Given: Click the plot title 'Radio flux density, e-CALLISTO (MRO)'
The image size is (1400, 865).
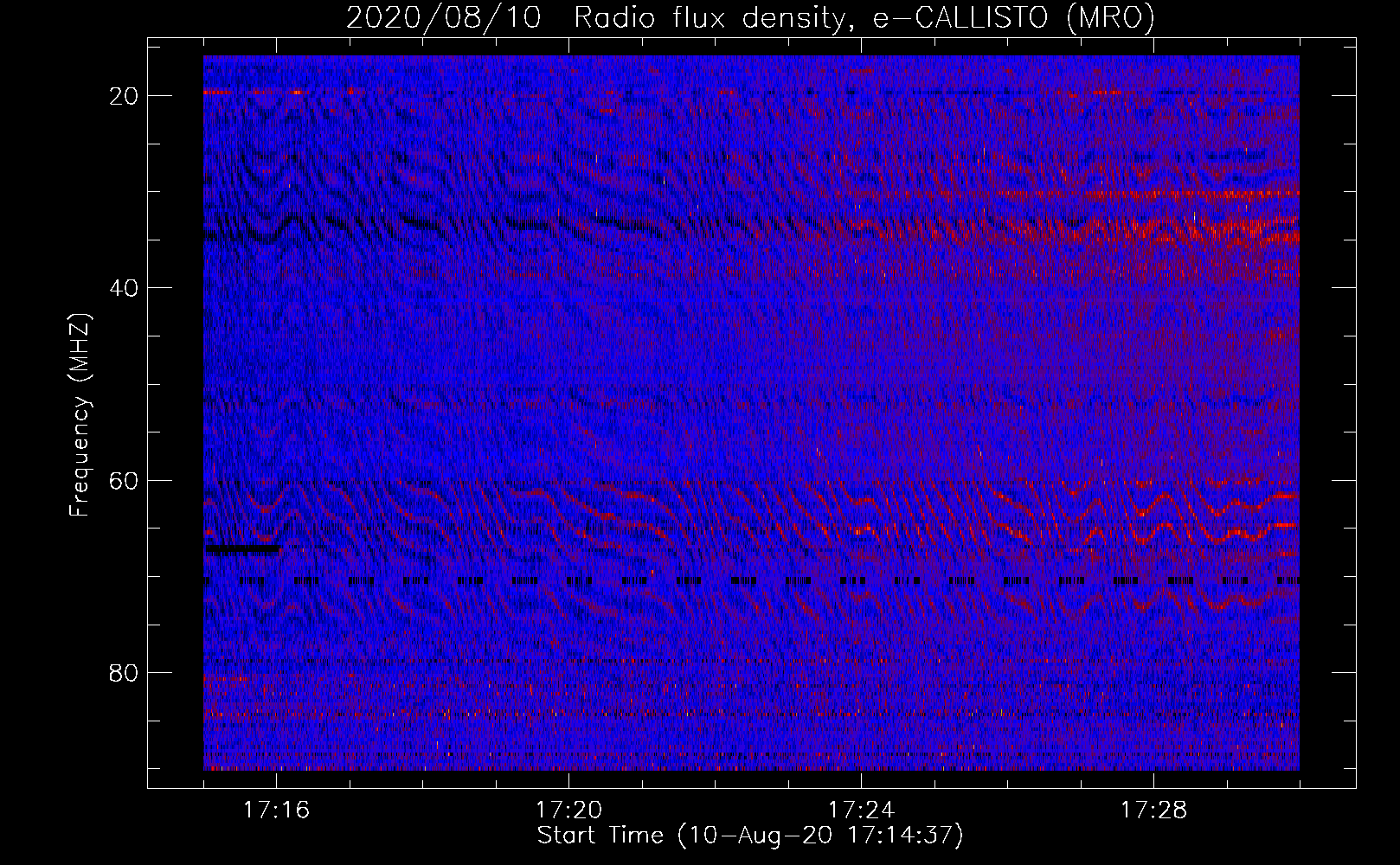Looking at the screenshot, I should (864, 18).
